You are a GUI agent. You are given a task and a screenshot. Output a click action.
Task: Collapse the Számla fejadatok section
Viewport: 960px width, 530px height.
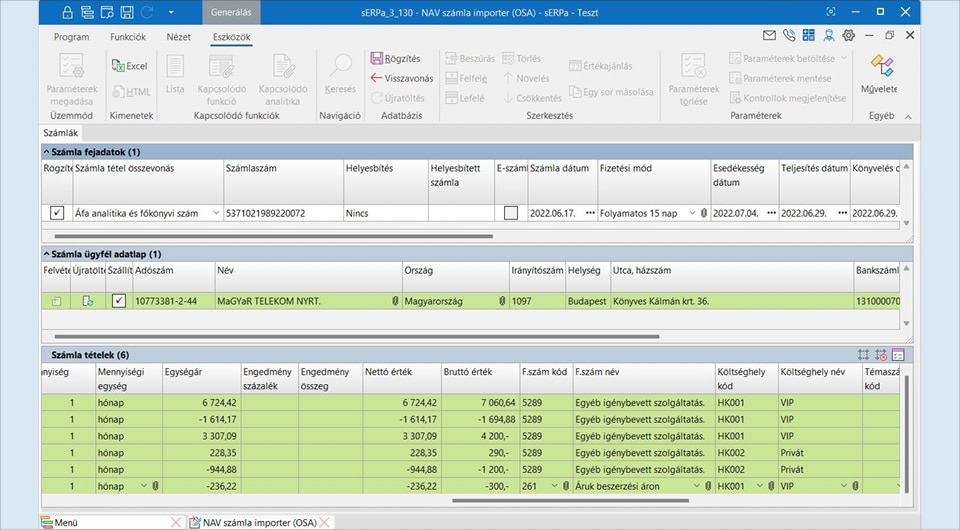click(47, 152)
